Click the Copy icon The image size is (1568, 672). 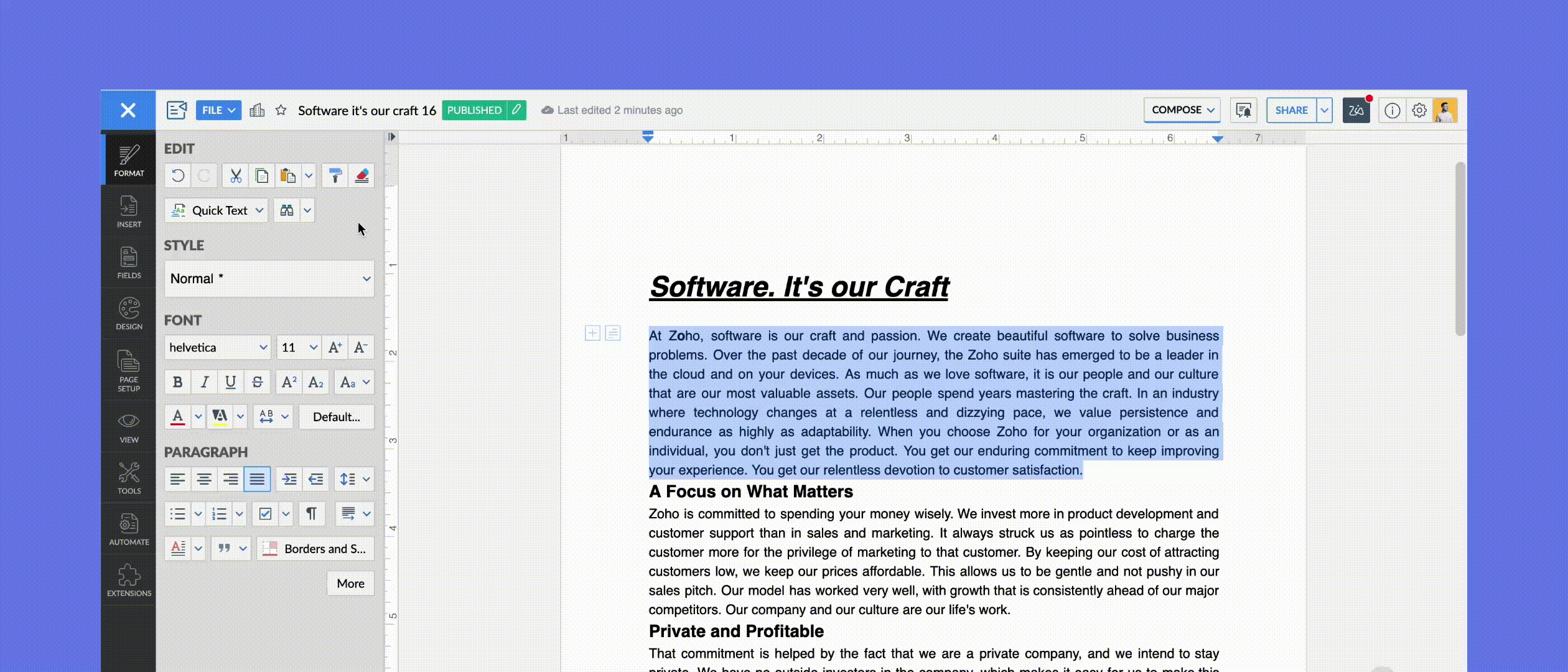pyautogui.click(x=261, y=175)
